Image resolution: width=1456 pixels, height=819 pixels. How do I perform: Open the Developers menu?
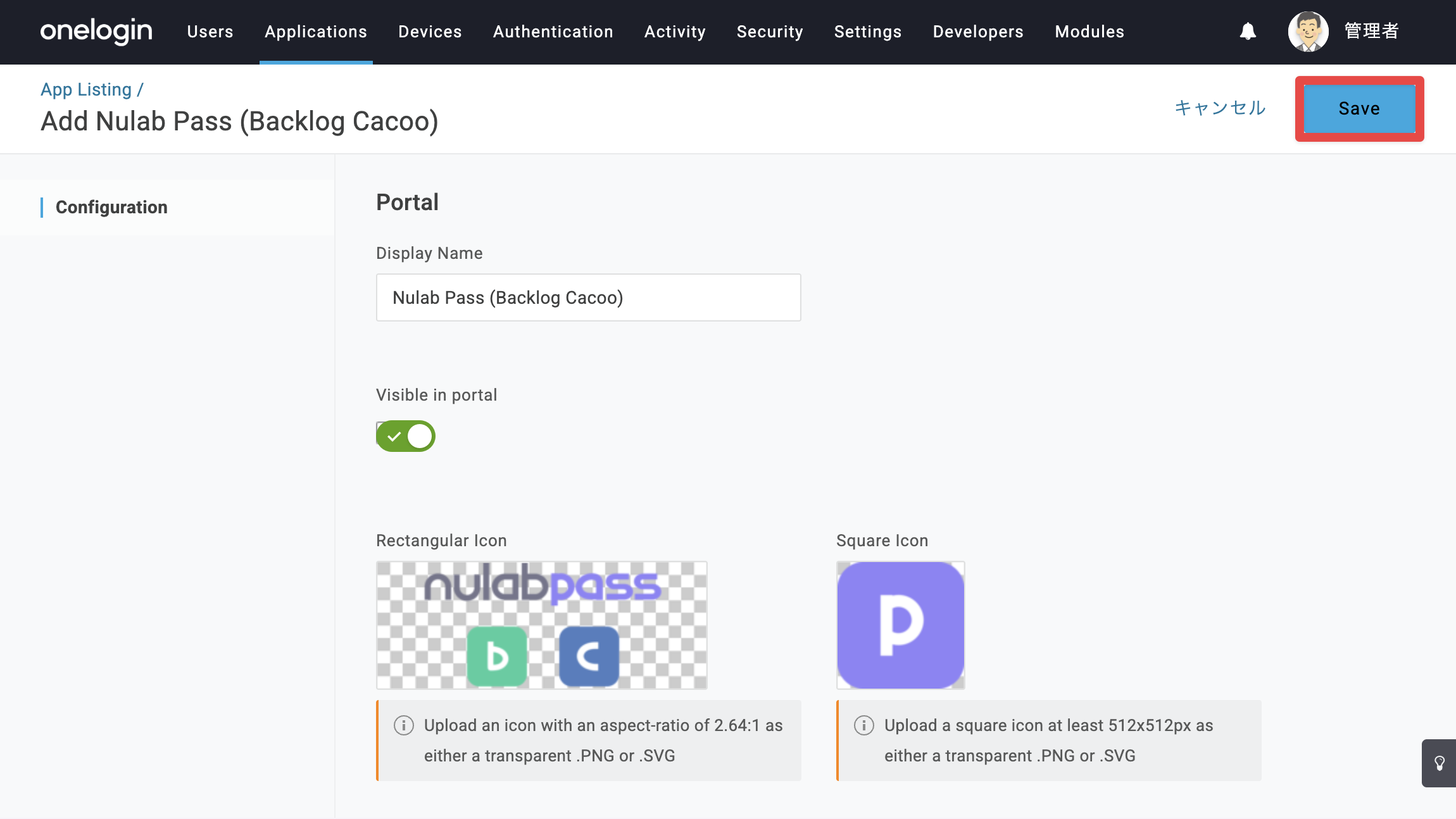(978, 32)
